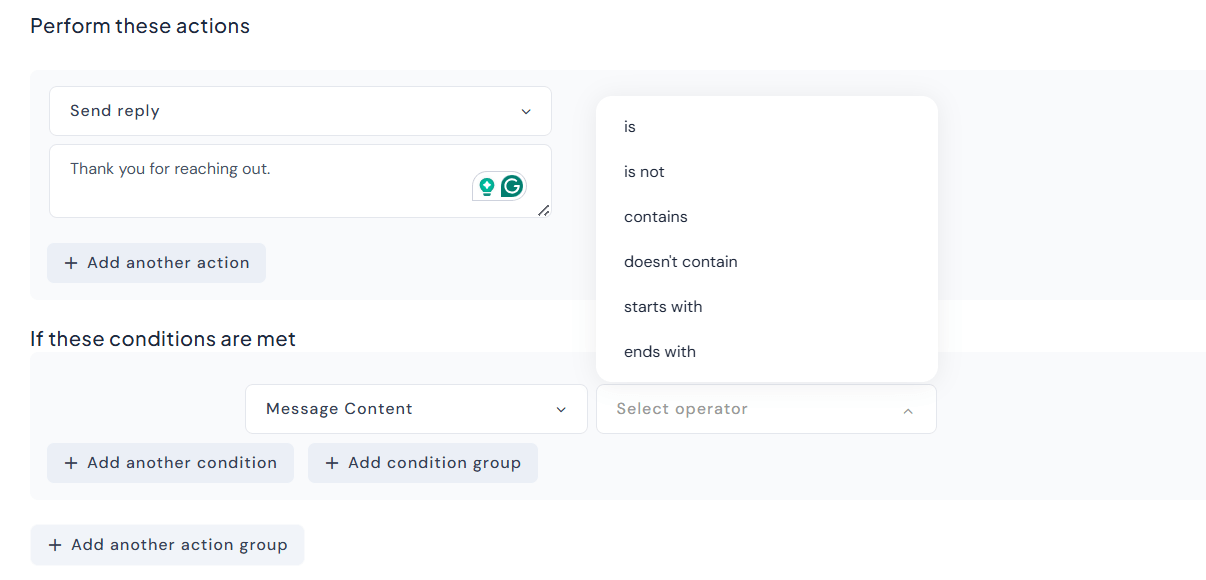1206x580 pixels.
Task: Click the chevron on the Send reply selector
Action: pos(526,111)
